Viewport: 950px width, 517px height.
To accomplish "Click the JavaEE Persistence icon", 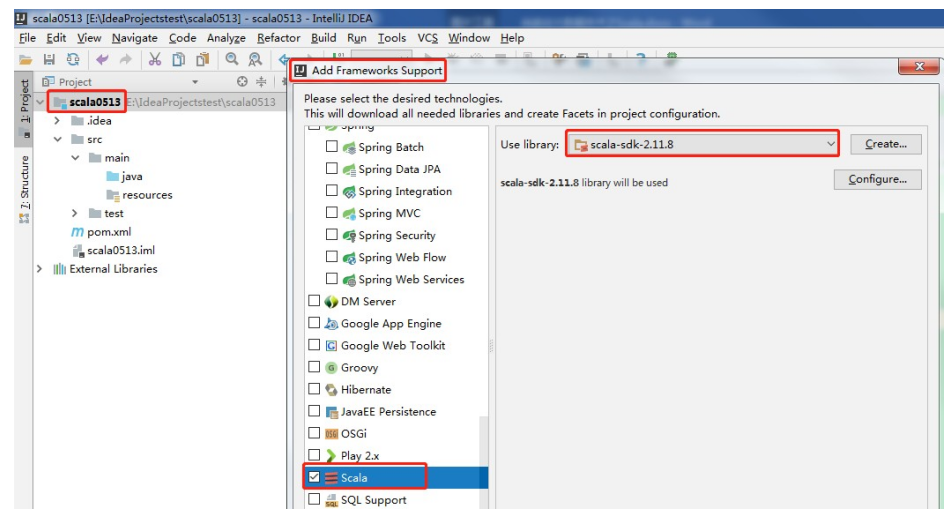I will [x=331, y=412].
